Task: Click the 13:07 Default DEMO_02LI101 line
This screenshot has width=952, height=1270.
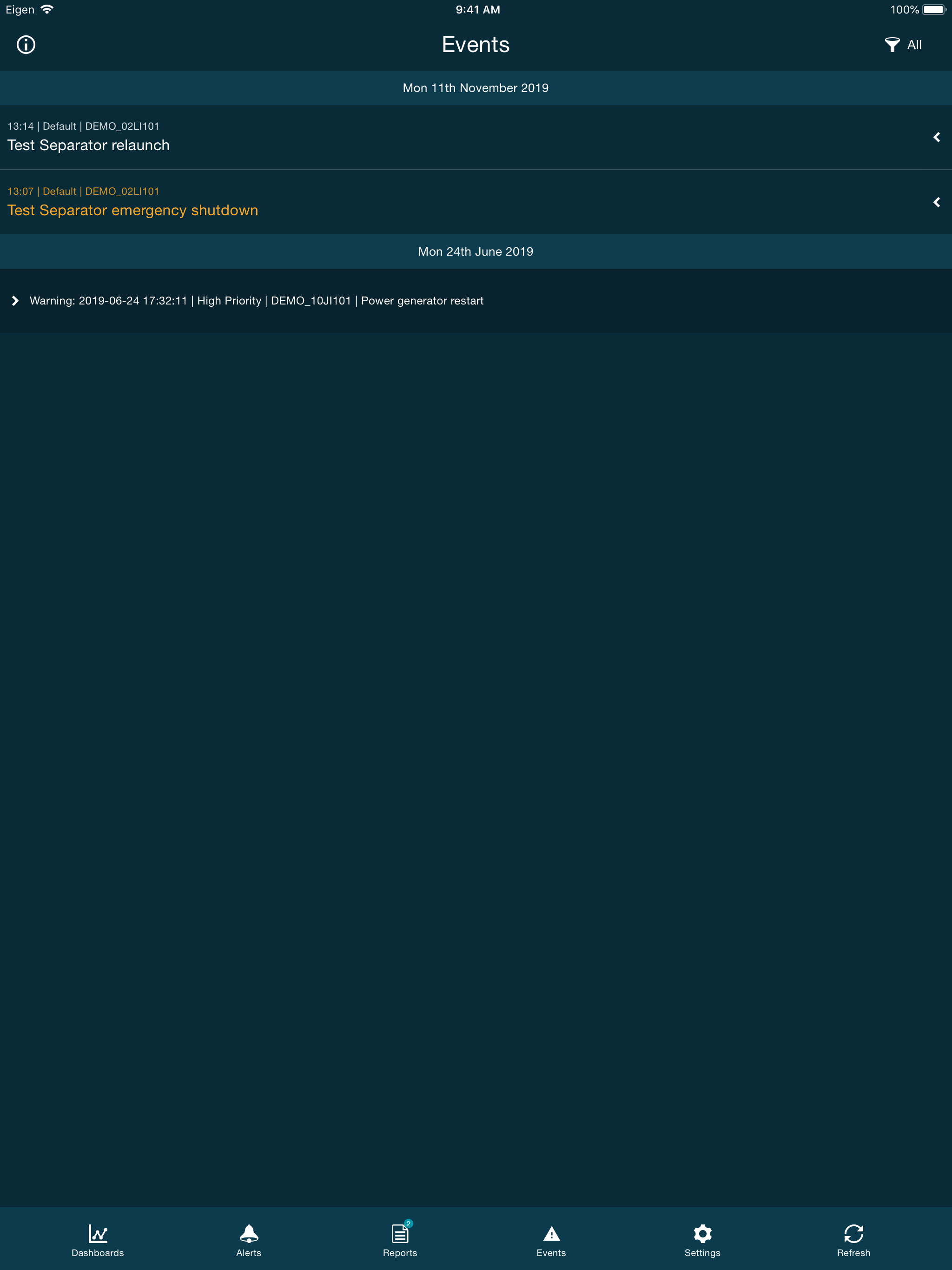Action: click(83, 191)
